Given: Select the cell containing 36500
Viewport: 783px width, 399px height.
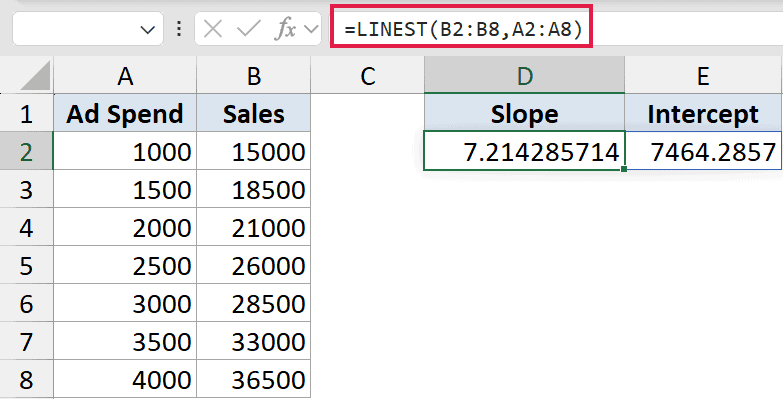Looking at the screenshot, I should 254,379.
